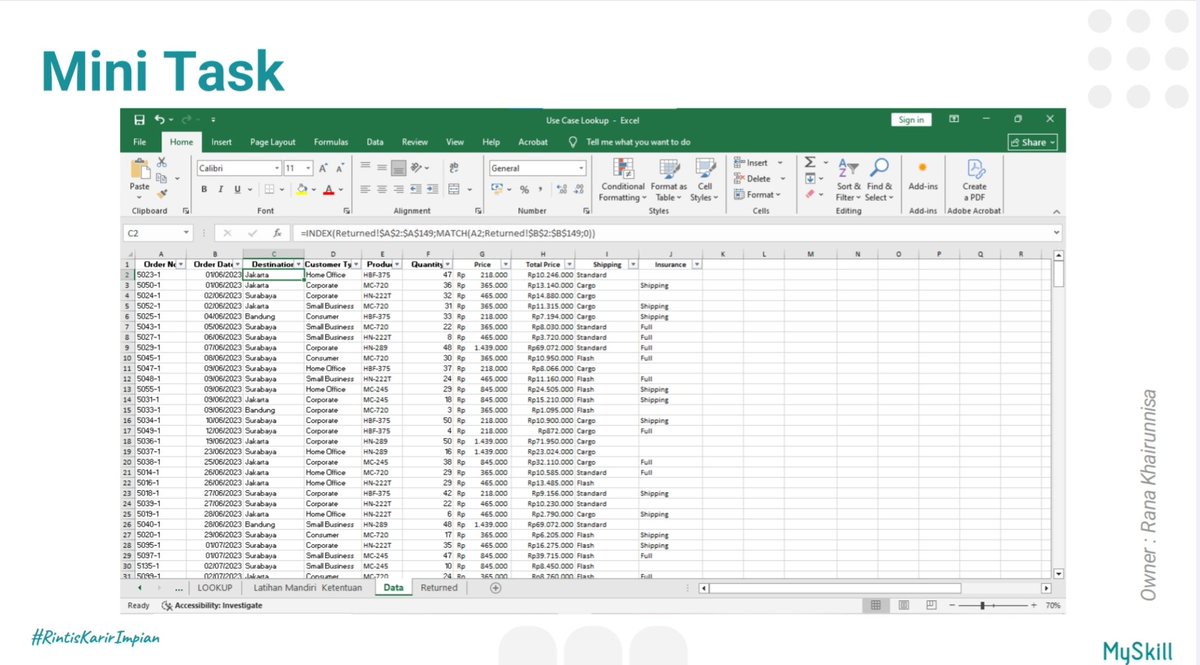Open the Review ribbon tab
The height and width of the screenshot is (665, 1200).
point(415,142)
